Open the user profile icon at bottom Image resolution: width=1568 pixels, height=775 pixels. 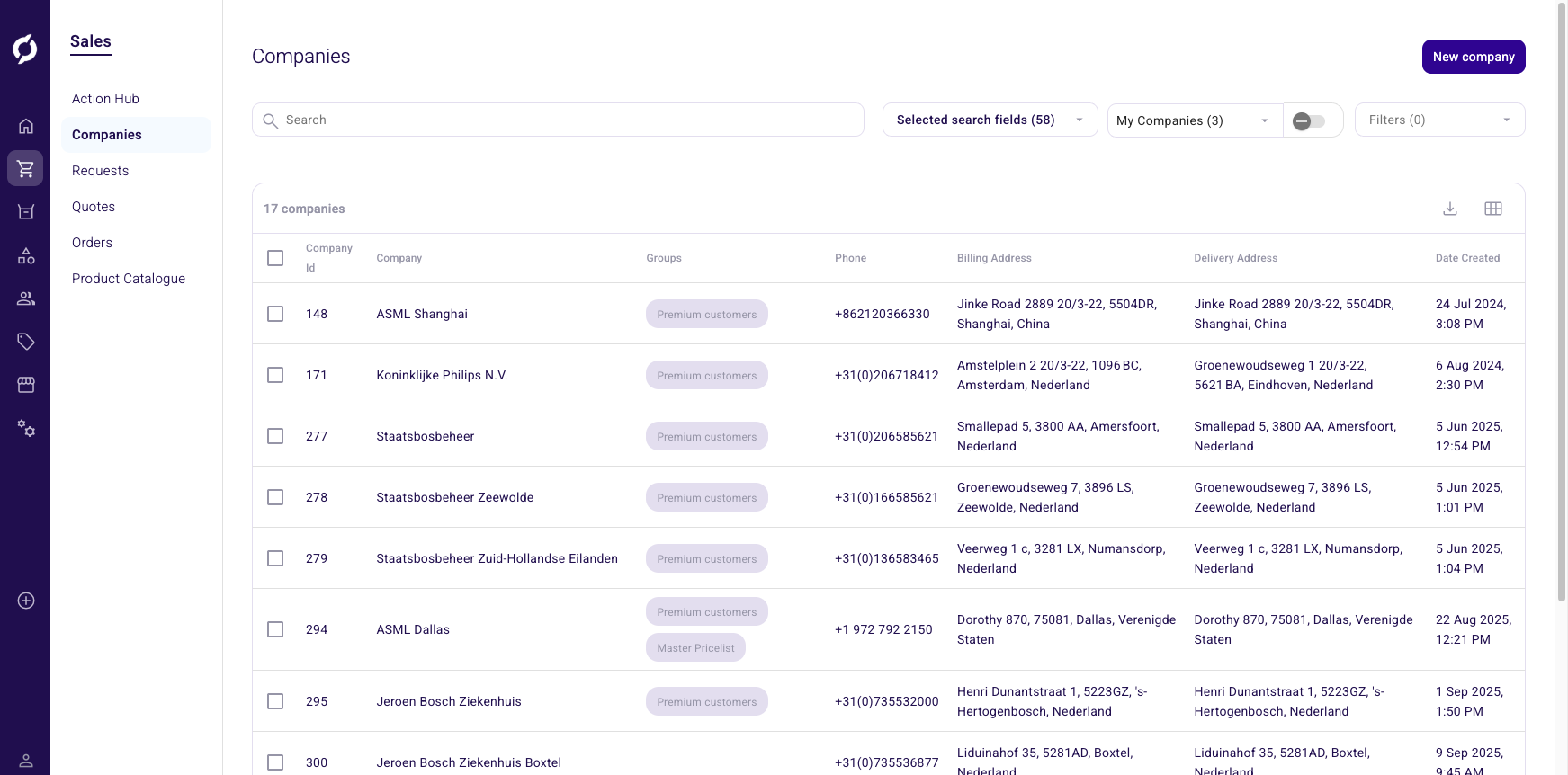click(26, 761)
